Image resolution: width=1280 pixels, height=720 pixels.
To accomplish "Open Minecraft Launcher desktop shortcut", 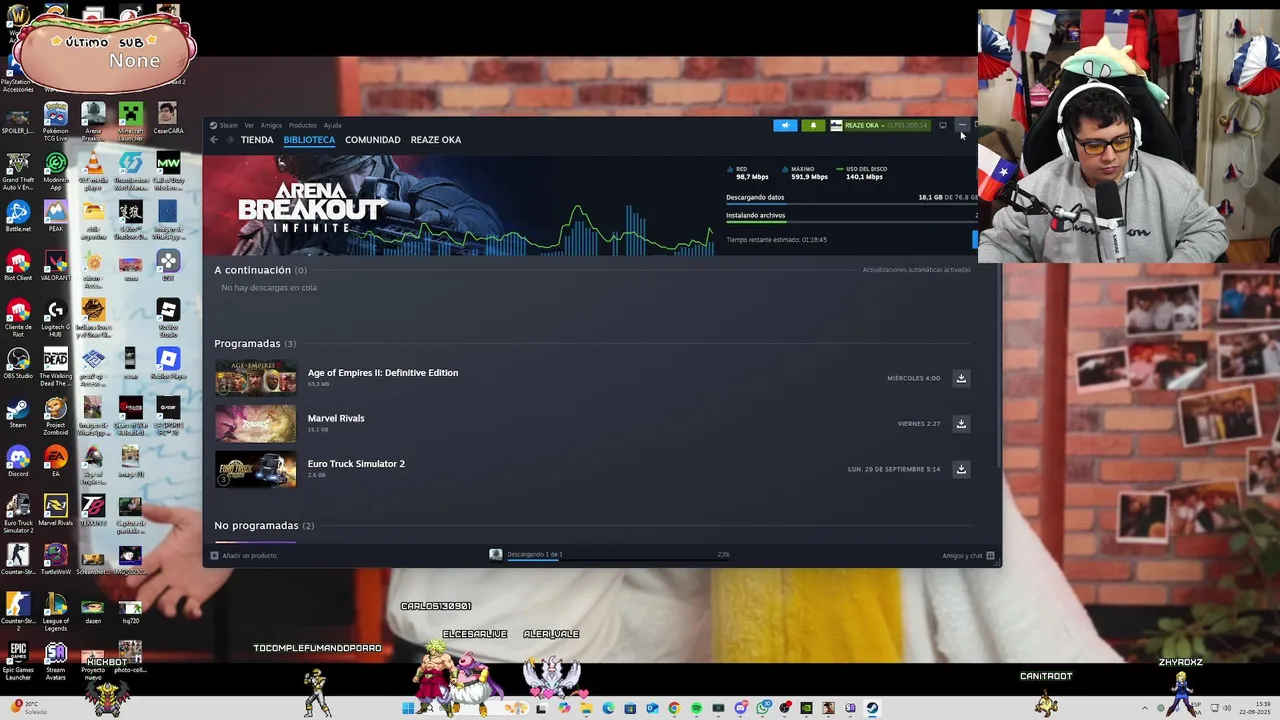I will (130, 119).
